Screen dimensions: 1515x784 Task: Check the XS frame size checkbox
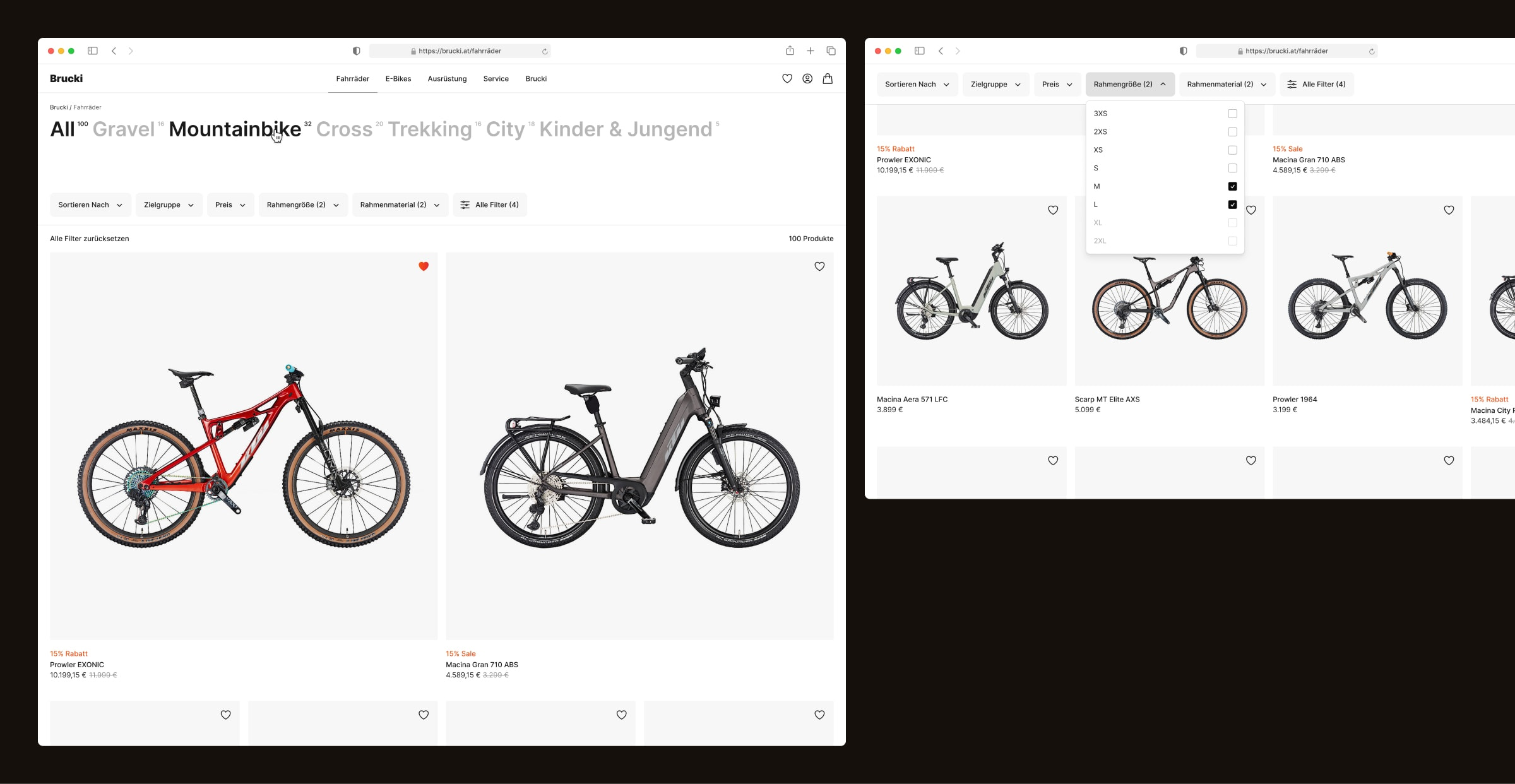[x=1232, y=150]
